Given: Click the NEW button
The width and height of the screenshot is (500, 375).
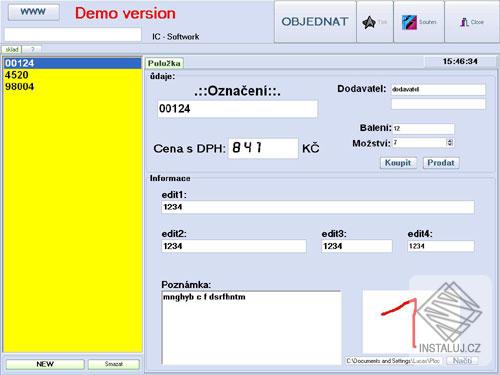Looking at the screenshot, I should tap(45, 364).
